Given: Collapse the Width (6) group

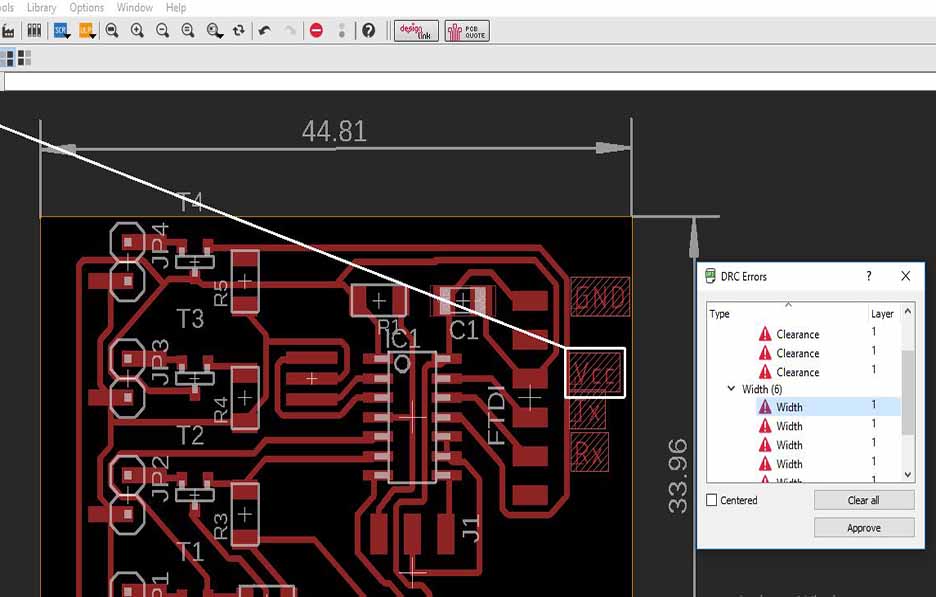Looking at the screenshot, I should click(x=731, y=389).
